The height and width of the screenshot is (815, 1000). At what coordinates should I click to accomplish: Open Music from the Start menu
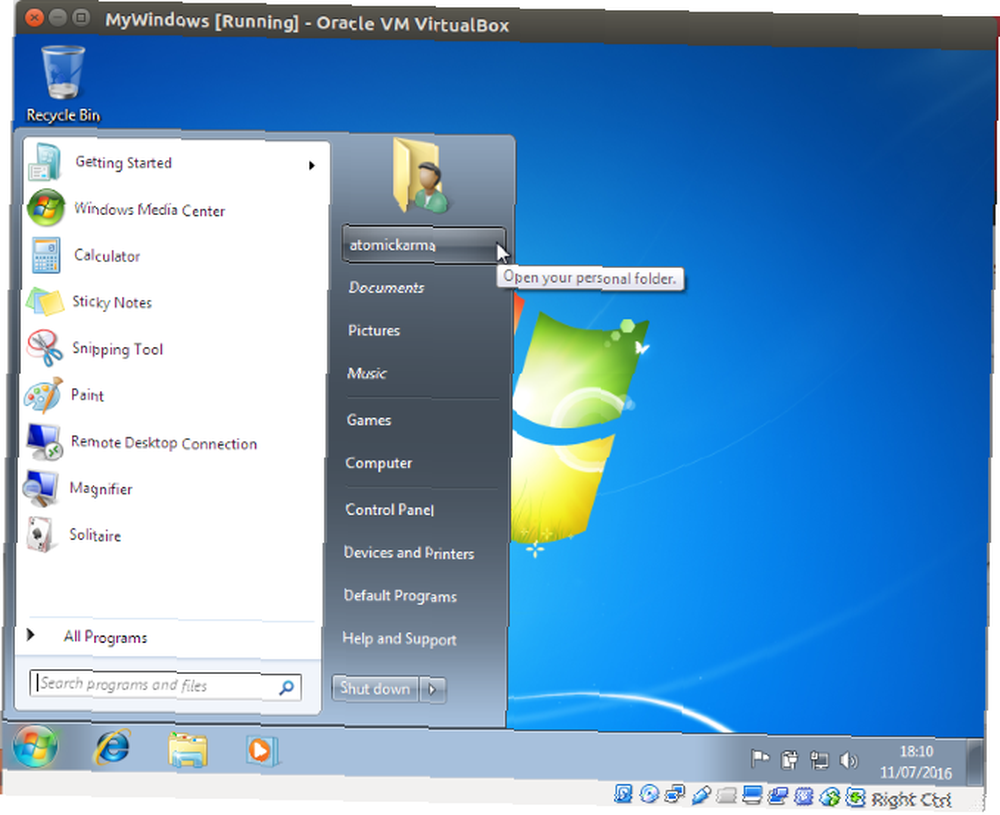coord(367,373)
